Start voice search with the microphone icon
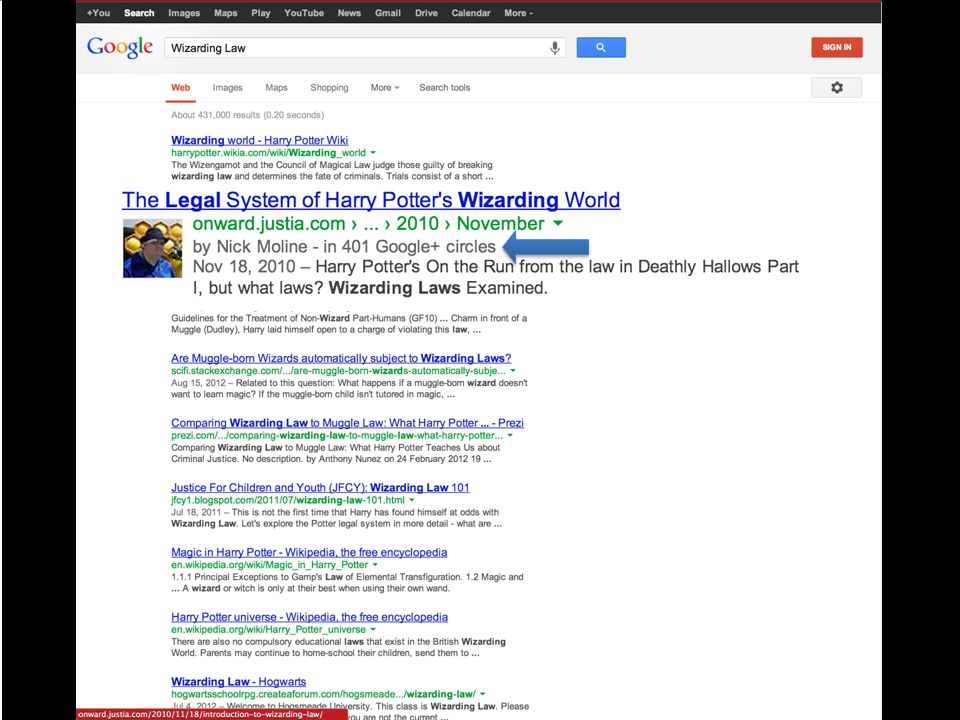 point(555,48)
